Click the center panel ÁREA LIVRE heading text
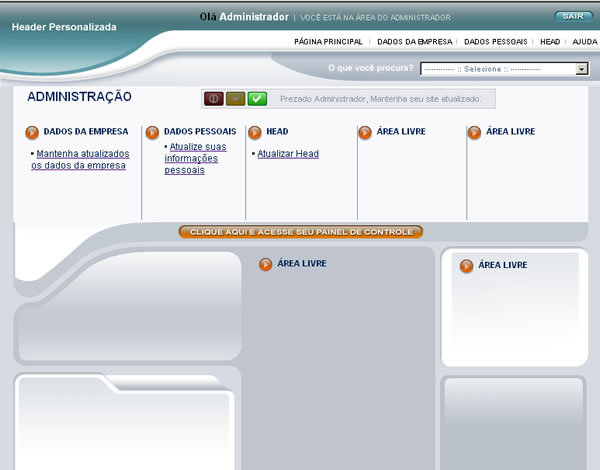Viewport: 600px width, 470px height. [302, 263]
